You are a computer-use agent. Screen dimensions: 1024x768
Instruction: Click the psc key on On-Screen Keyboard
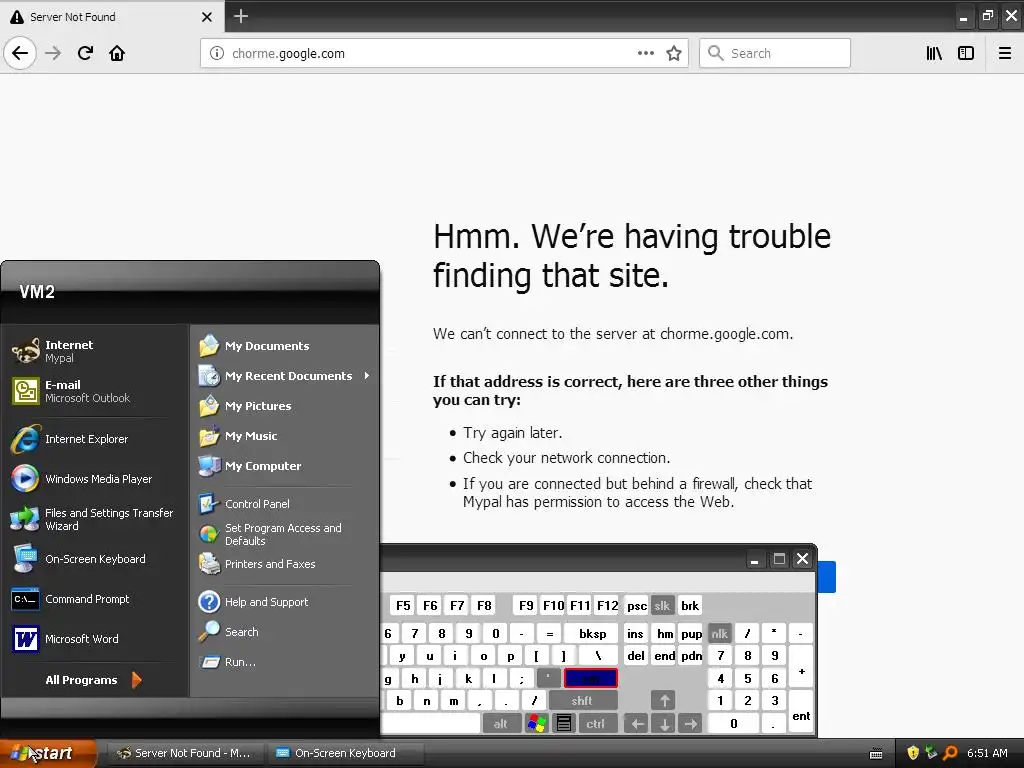click(636, 605)
